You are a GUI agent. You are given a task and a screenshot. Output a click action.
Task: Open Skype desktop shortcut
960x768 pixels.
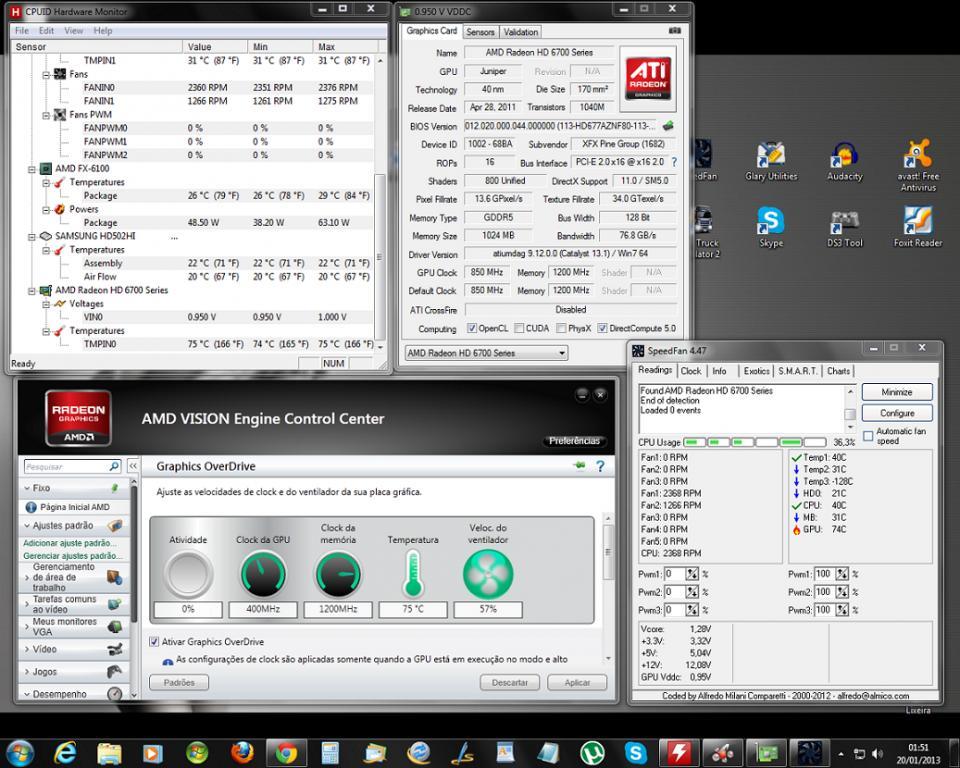coord(771,227)
